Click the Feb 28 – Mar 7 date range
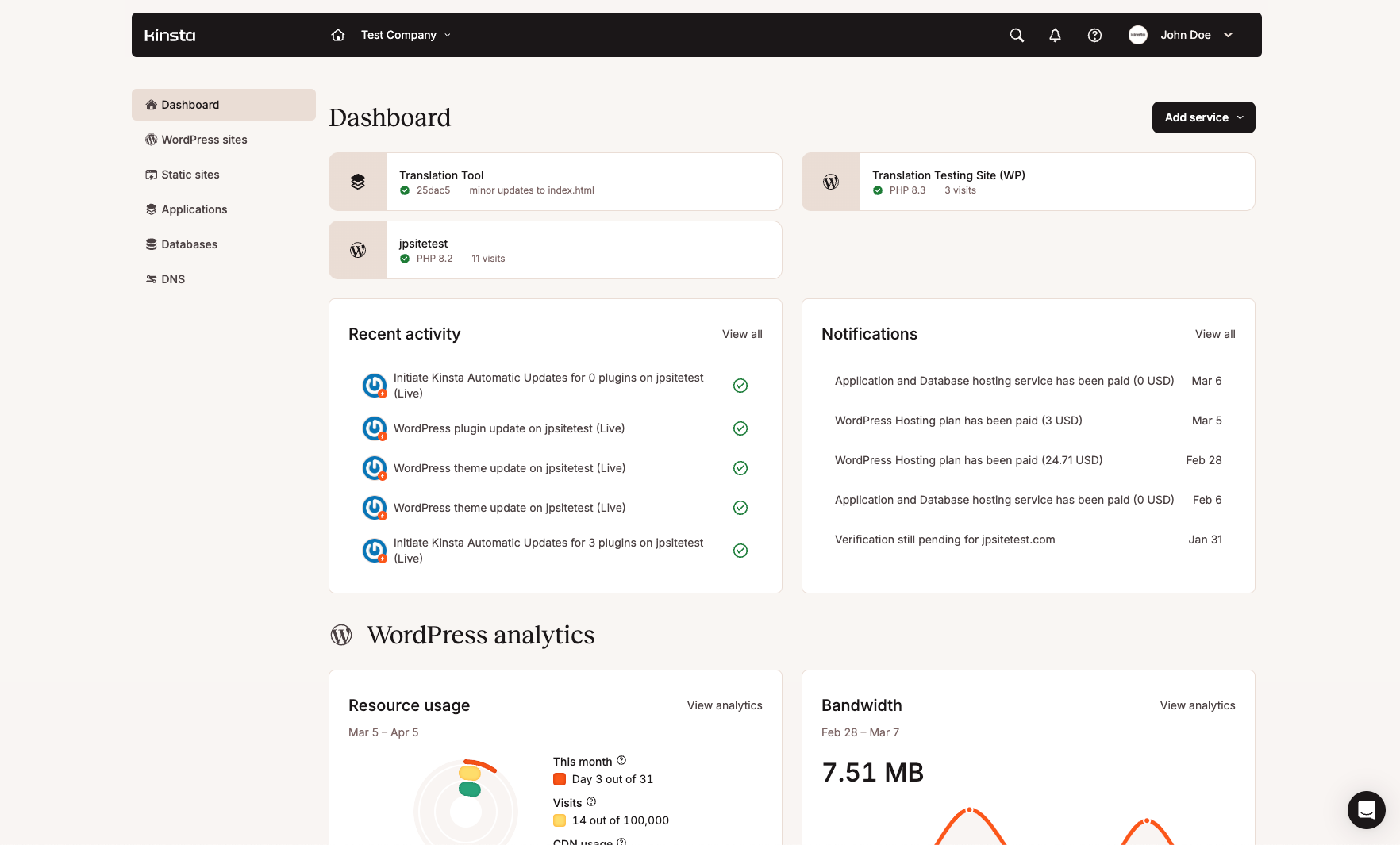The image size is (1400, 845). [x=860, y=732]
